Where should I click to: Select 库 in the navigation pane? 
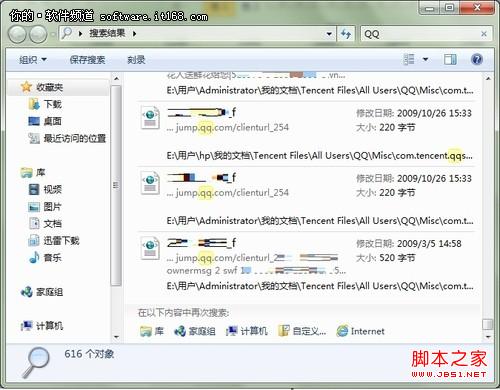click(x=41, y=173)
